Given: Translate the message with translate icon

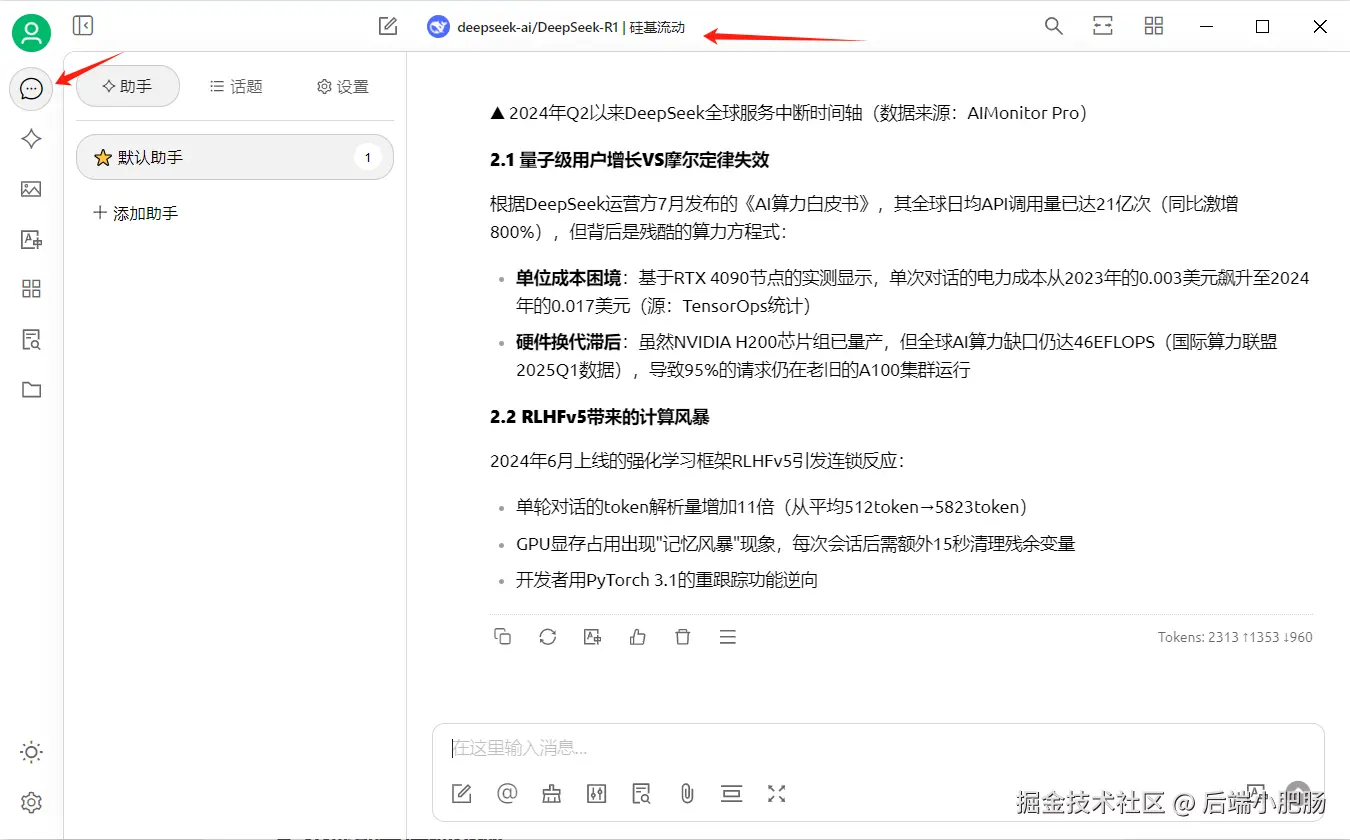Looking at the screenshot, I should pyautogui.click(x=592, y=636).
